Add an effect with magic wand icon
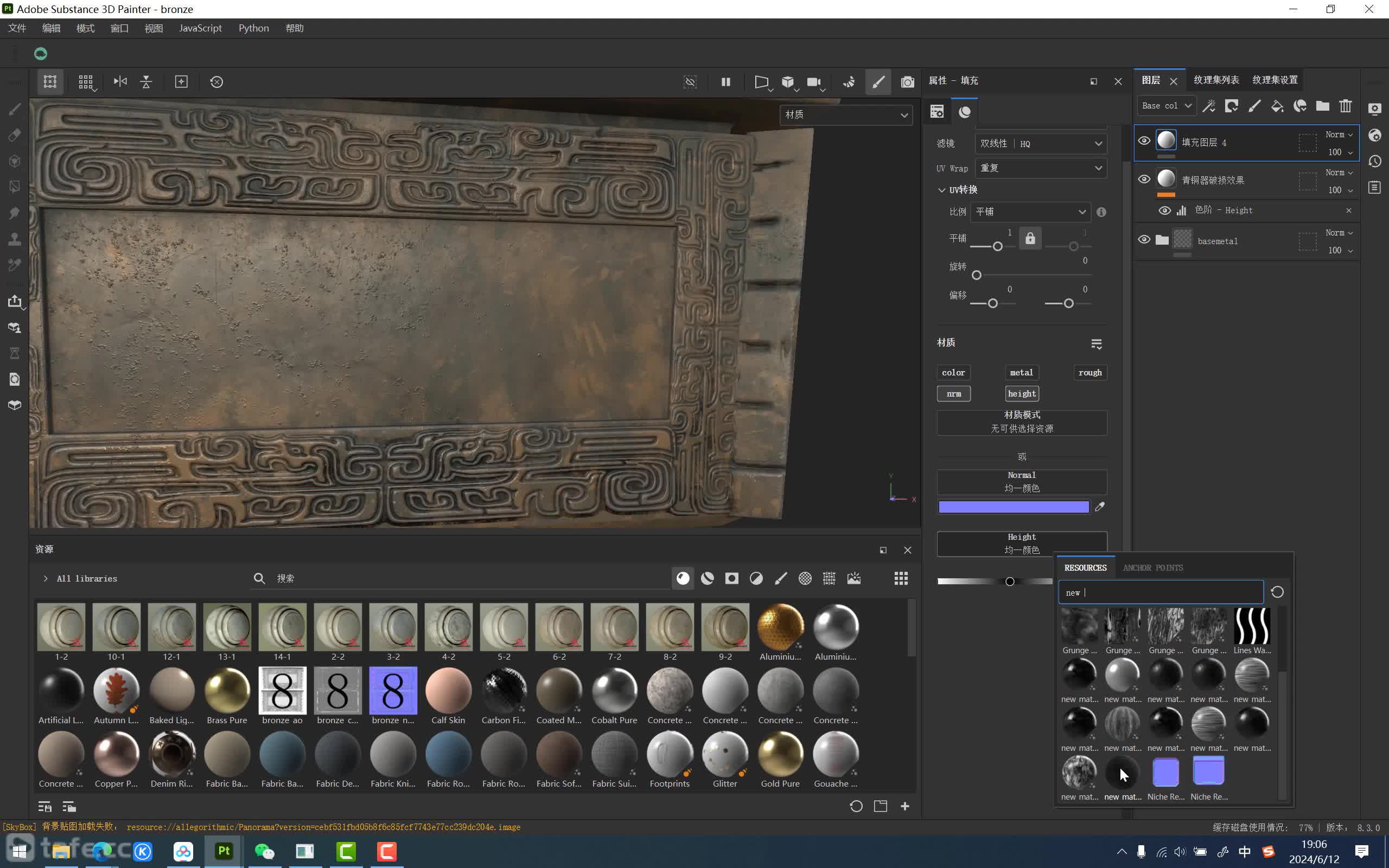 click(x=1209, y=106)
